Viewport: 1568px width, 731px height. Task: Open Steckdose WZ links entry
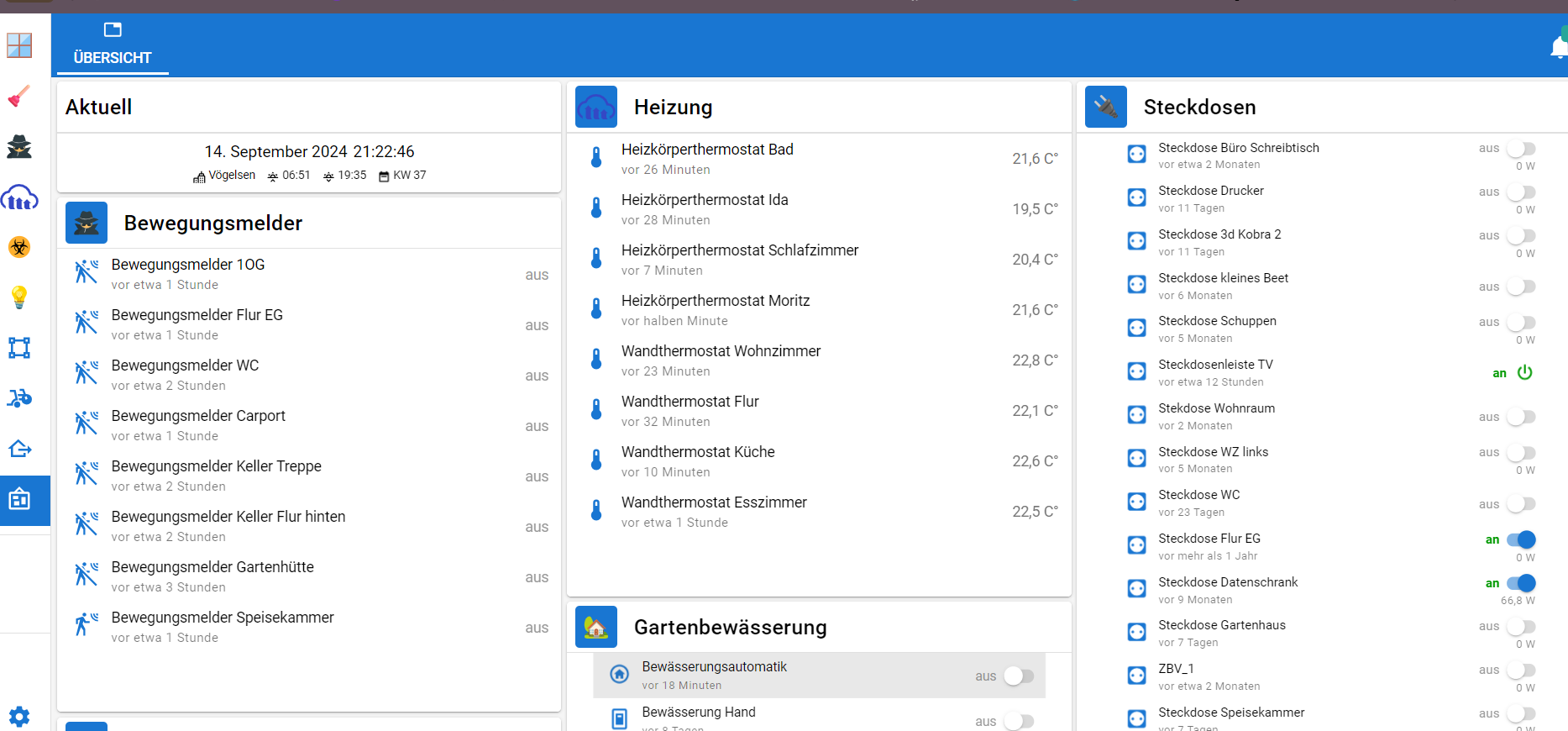pyautogui.click(x=1330, y=459)
